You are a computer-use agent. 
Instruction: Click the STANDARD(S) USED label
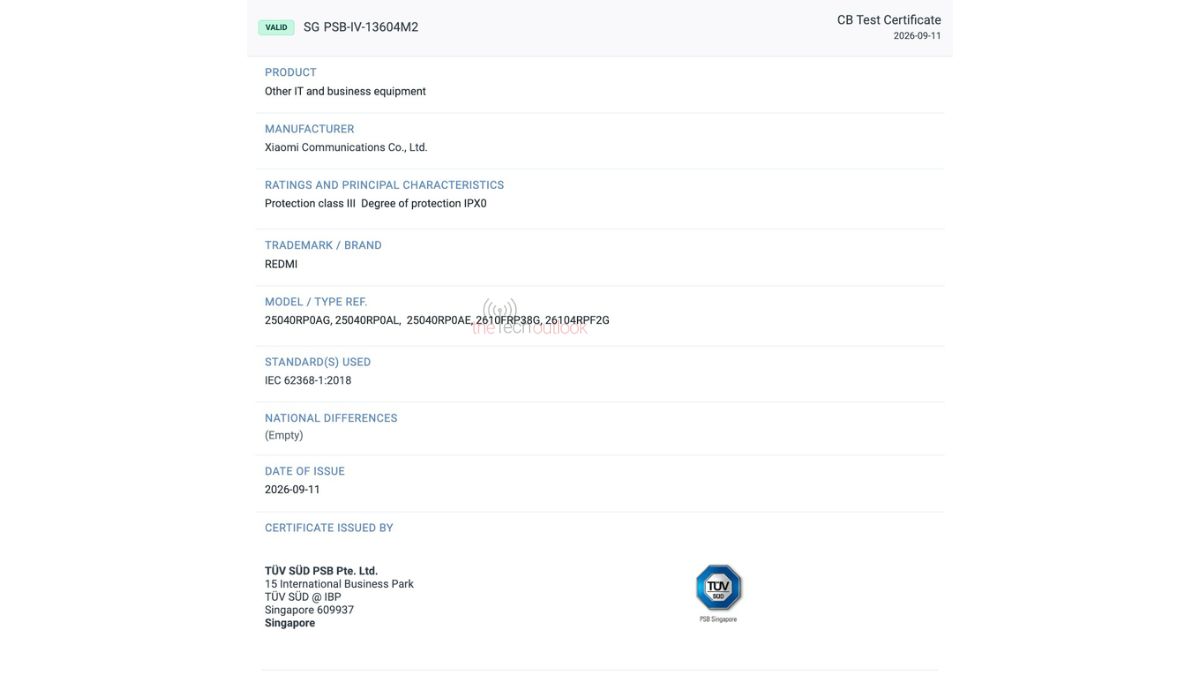pos(318,362)
